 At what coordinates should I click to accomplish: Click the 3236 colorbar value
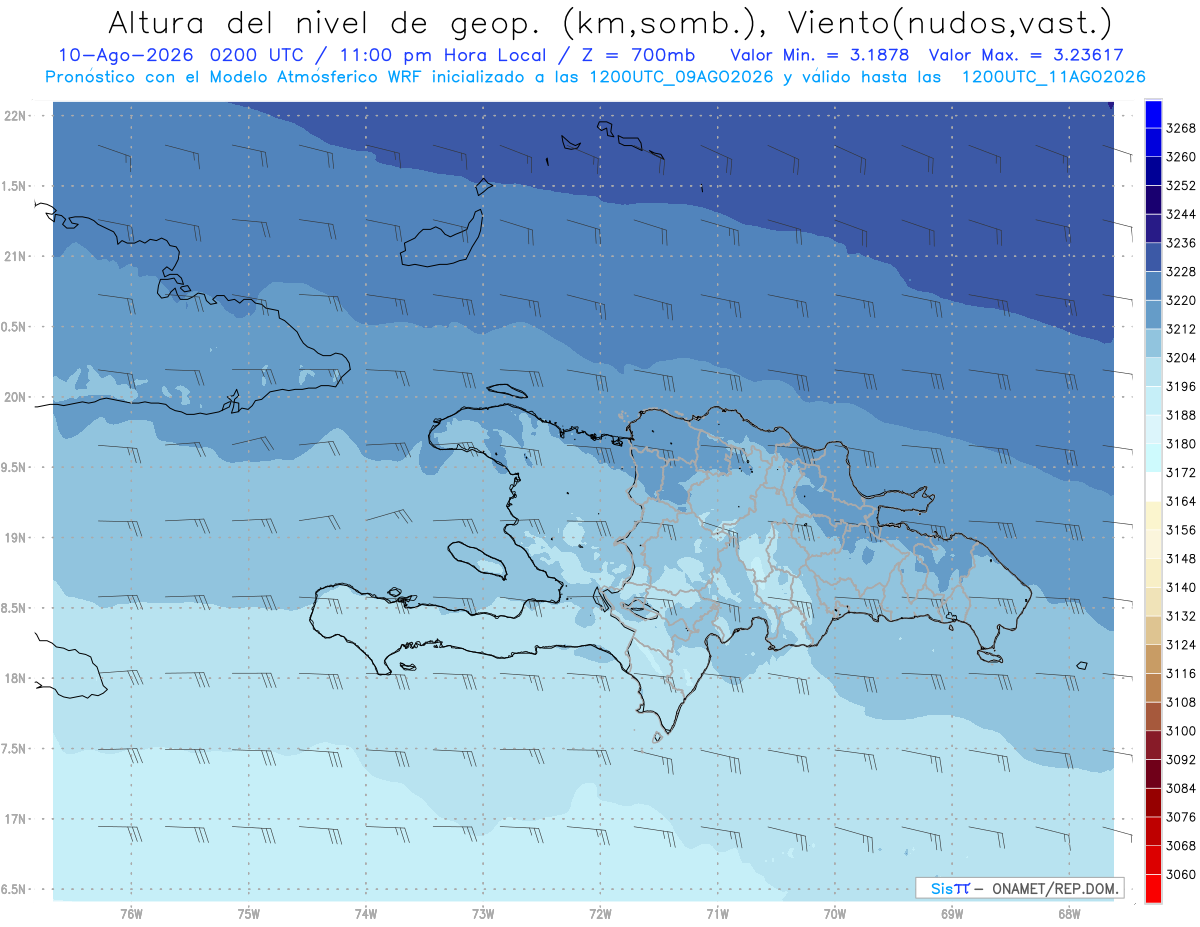(x=1181, y=243)
